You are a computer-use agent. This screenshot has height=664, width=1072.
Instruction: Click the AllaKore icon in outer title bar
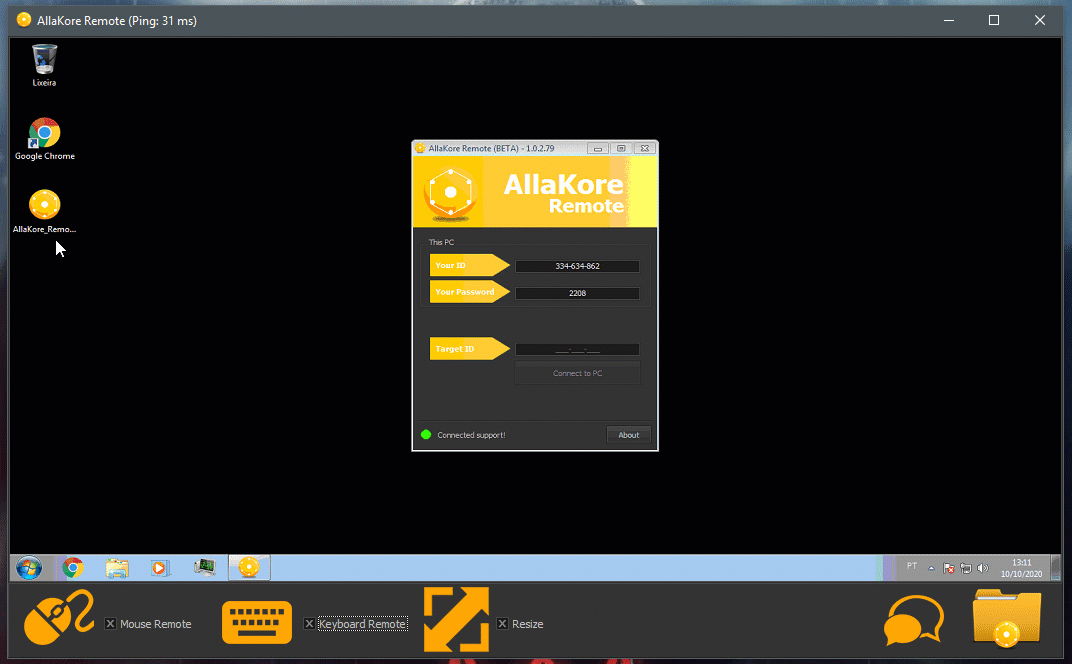[x=24, y=20]
